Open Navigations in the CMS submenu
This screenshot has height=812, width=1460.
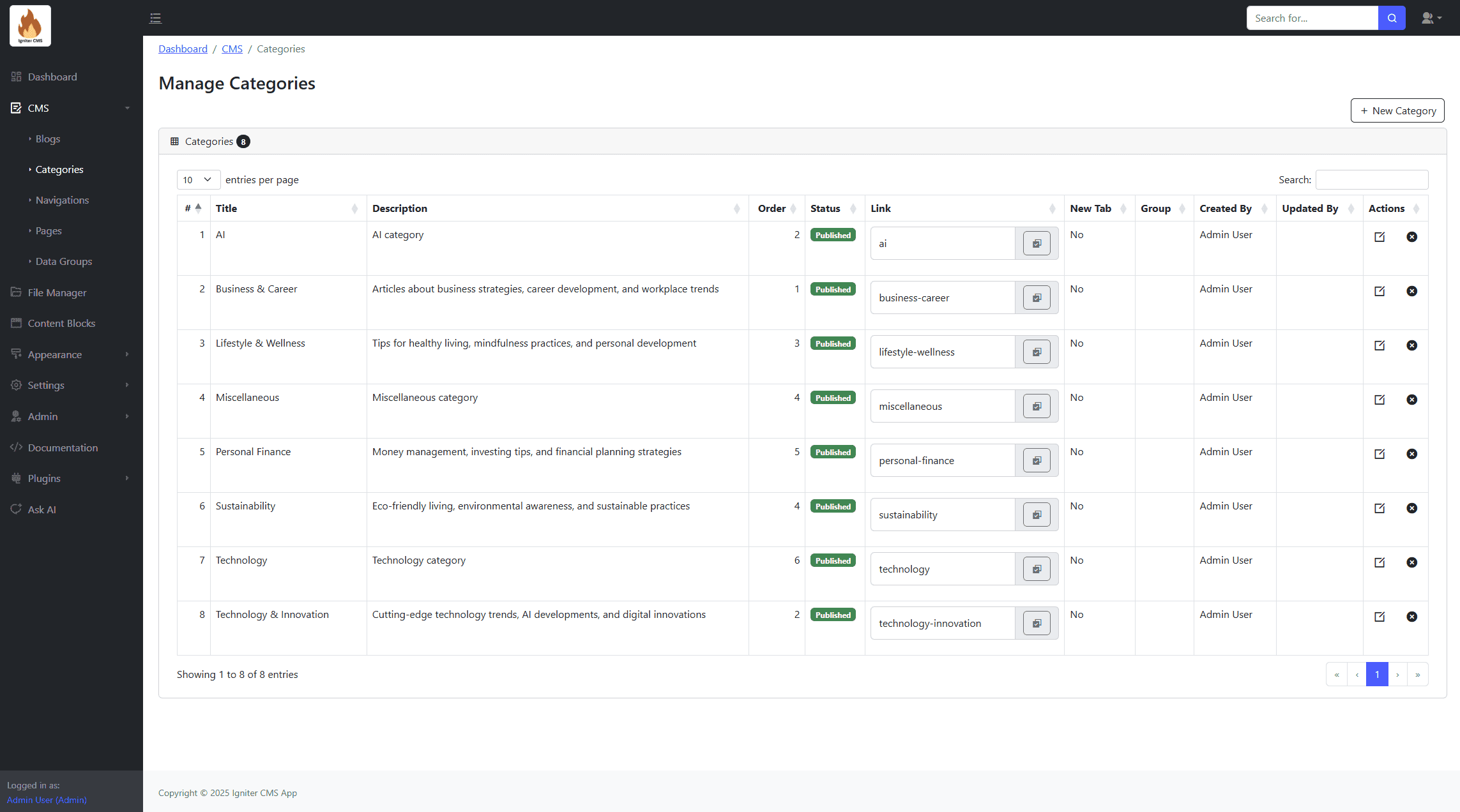[62, 200]
